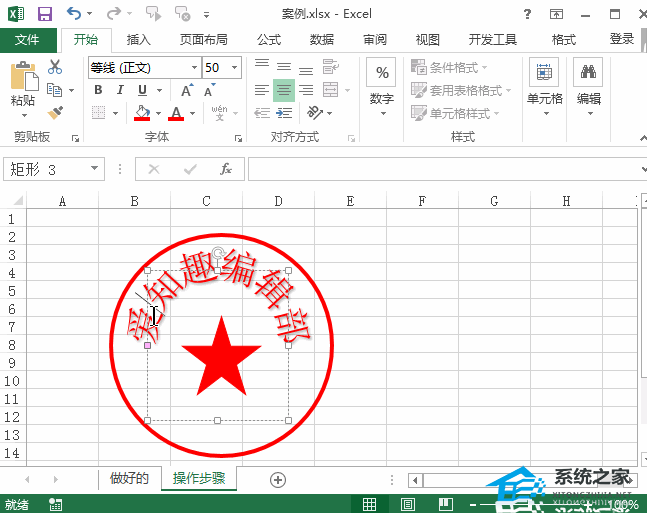Click the Cut scissors icon

pyautogui.click(x=55, y=67)
